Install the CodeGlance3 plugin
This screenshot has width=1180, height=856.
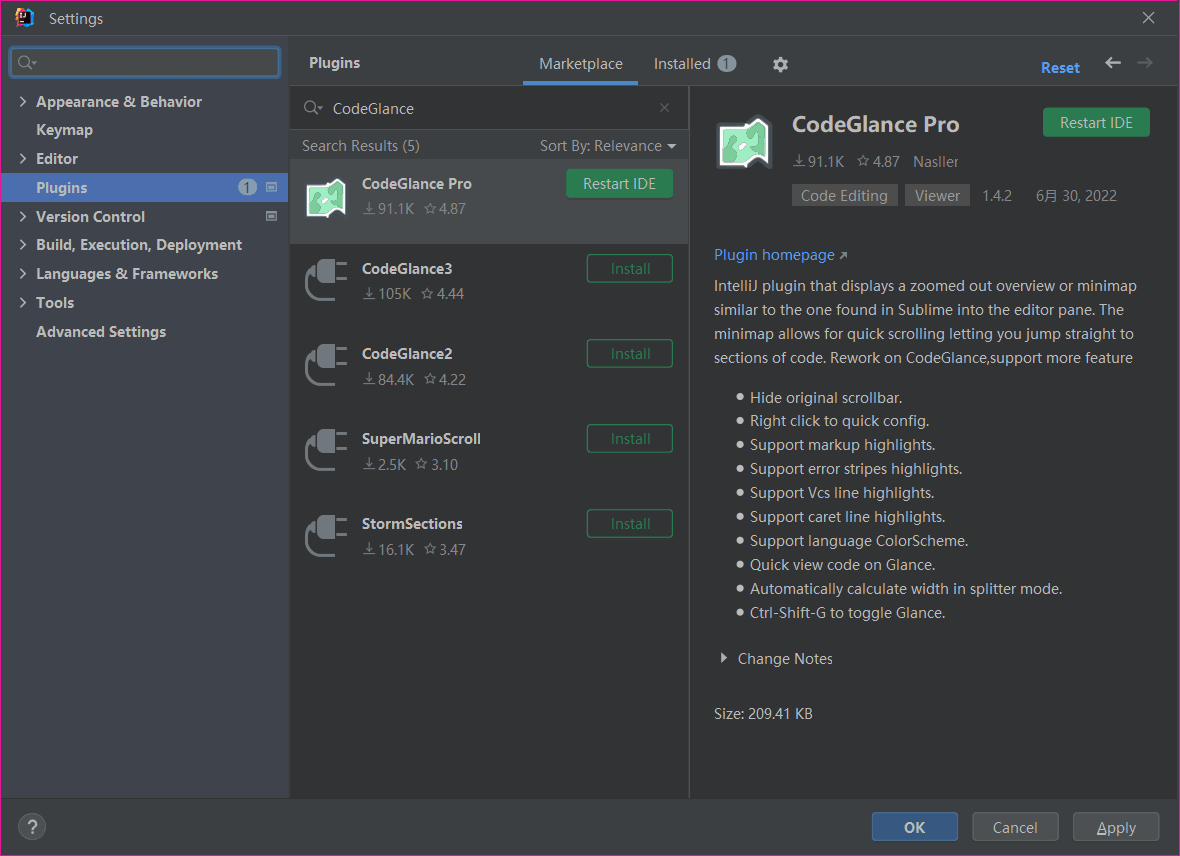(x=630, y=269)
